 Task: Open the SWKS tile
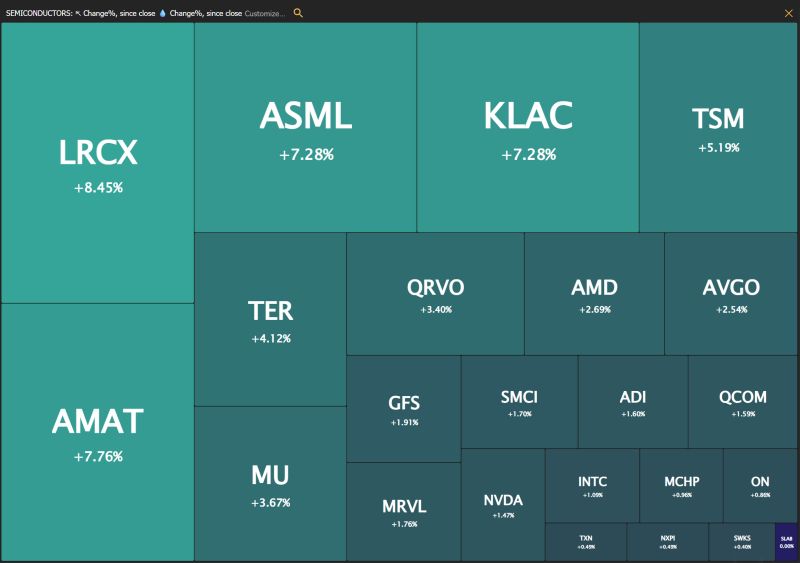(742, 542)
